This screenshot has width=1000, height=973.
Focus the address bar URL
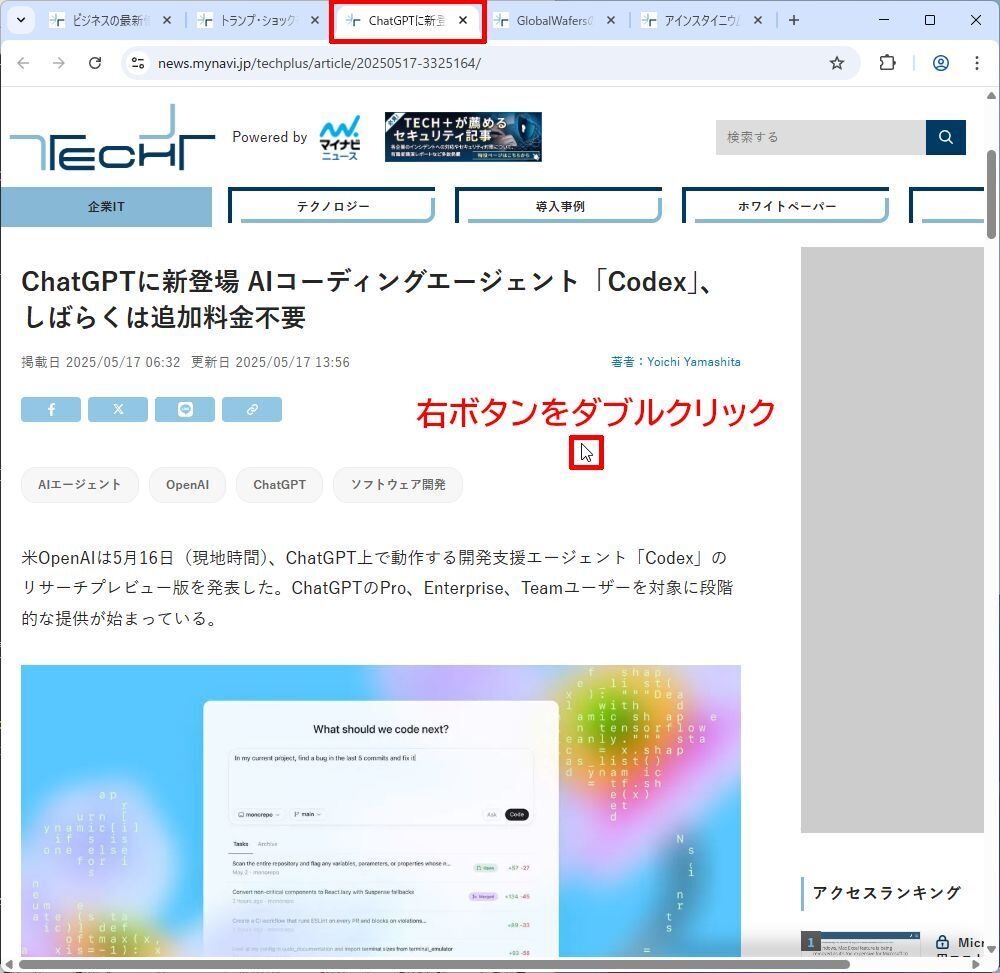point(319,63)
